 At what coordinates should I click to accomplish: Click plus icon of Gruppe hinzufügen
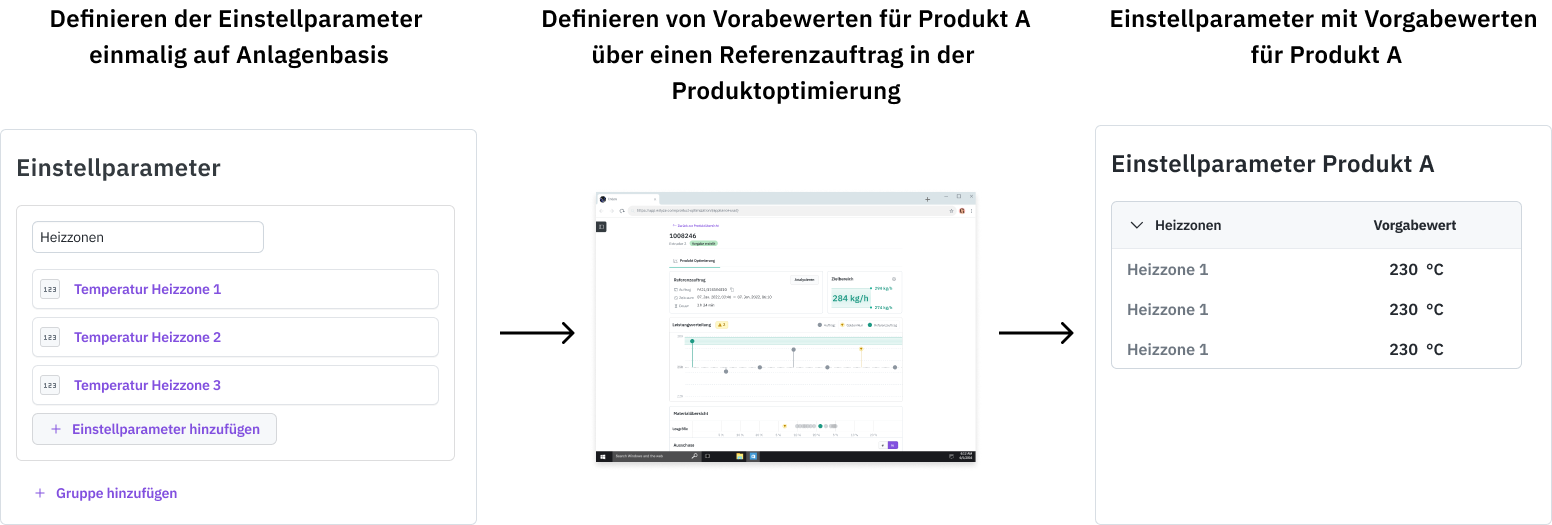pyautogui.click(x=40, y=493)
